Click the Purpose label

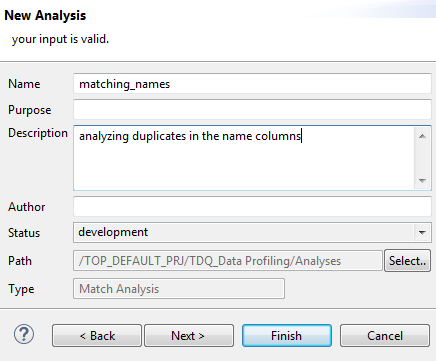30,110
